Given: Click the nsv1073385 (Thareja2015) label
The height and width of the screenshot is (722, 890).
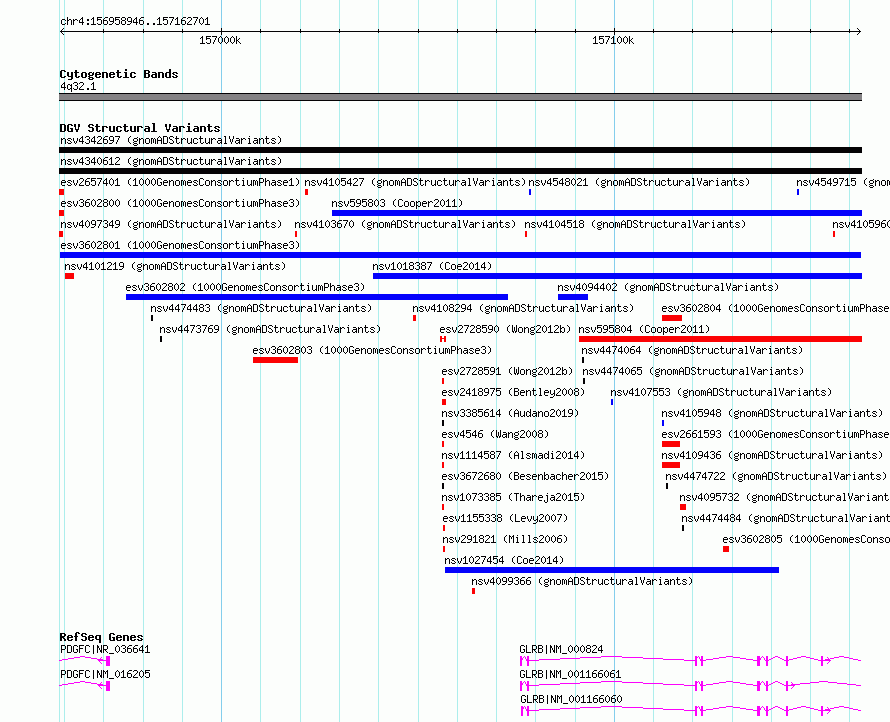Looking at the screenshot, I should [513, 497].
